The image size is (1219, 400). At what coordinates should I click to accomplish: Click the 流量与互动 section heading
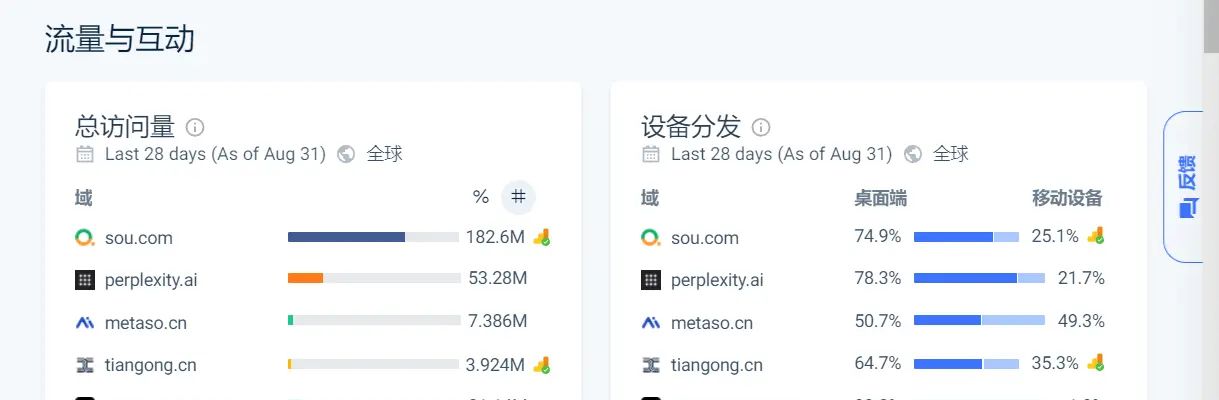120,39
